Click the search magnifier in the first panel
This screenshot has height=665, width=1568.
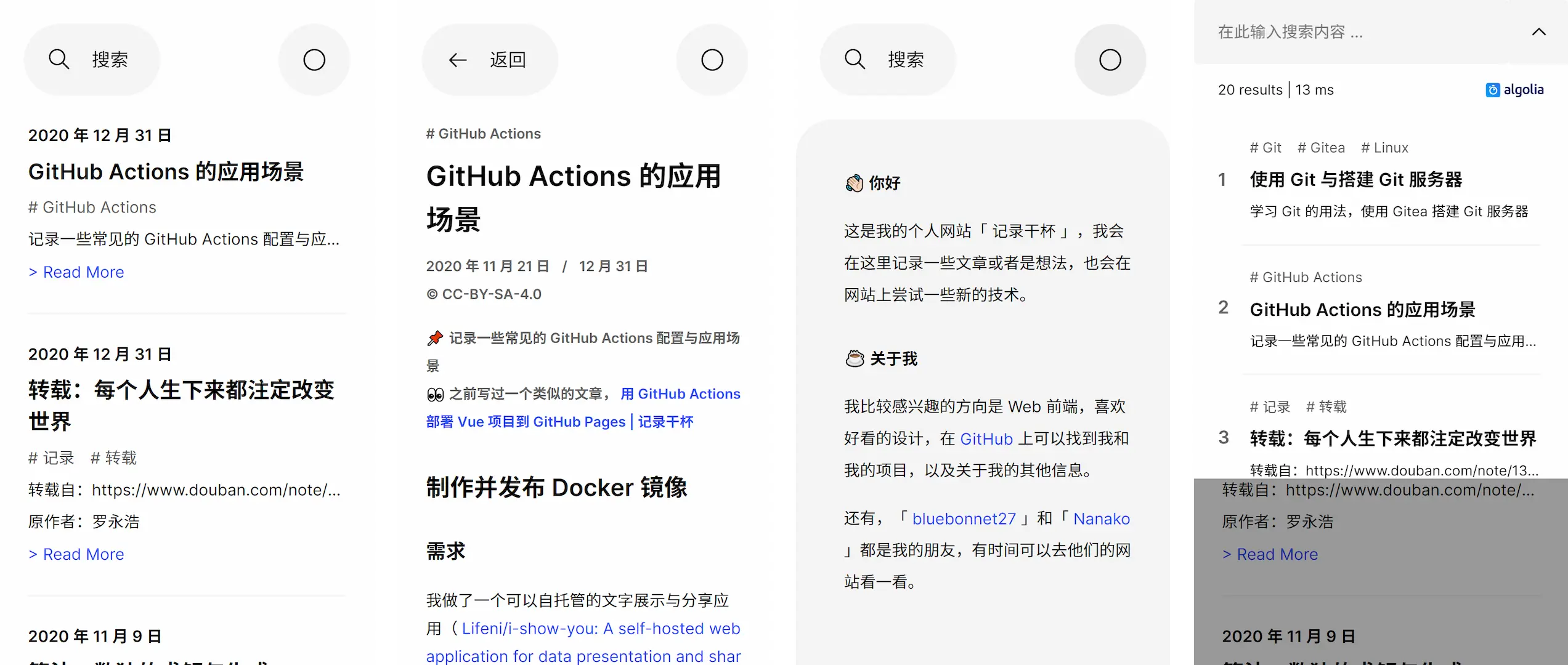point(59,60)
